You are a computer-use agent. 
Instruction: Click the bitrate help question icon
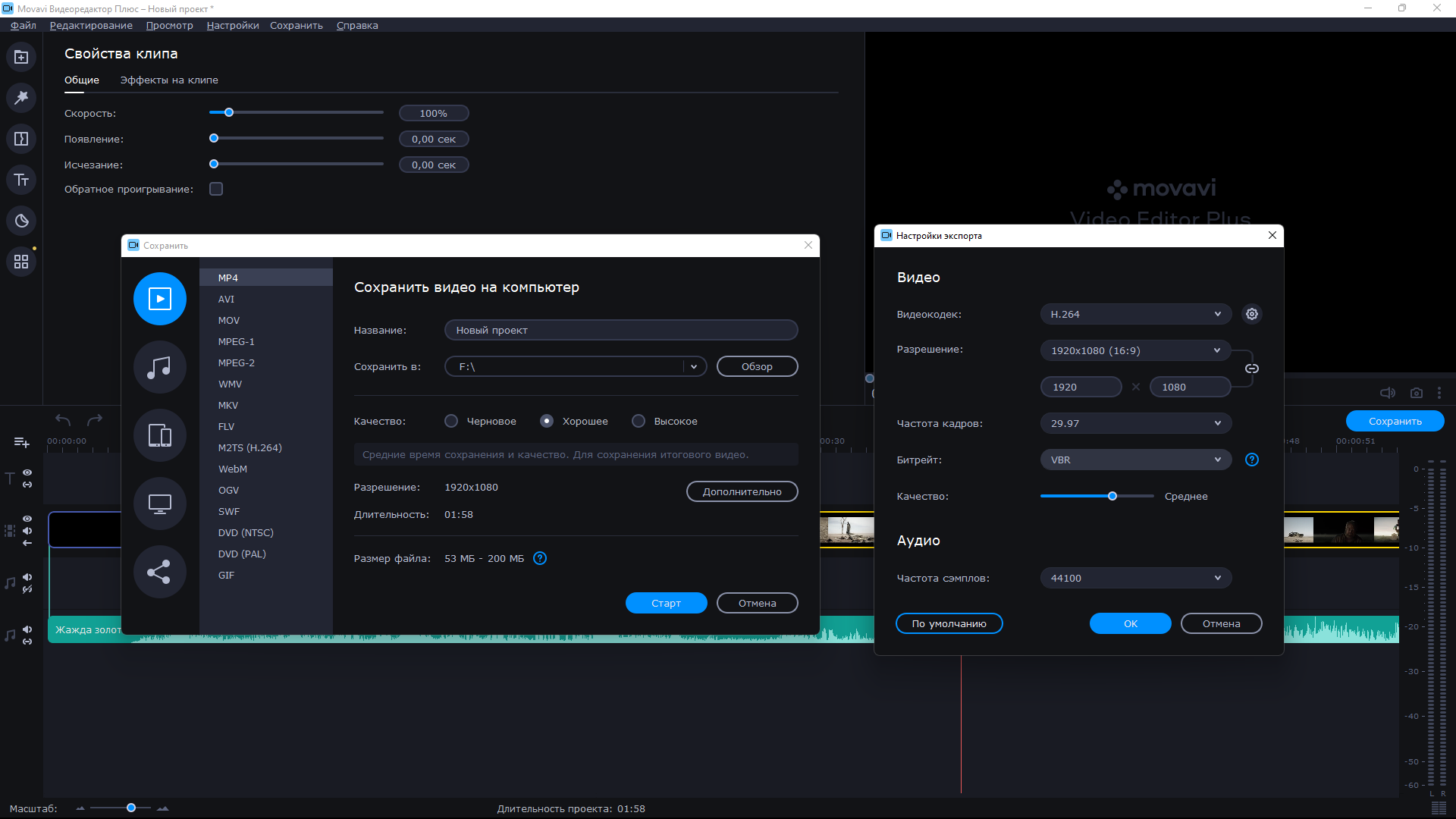[x=1252, y=460]
